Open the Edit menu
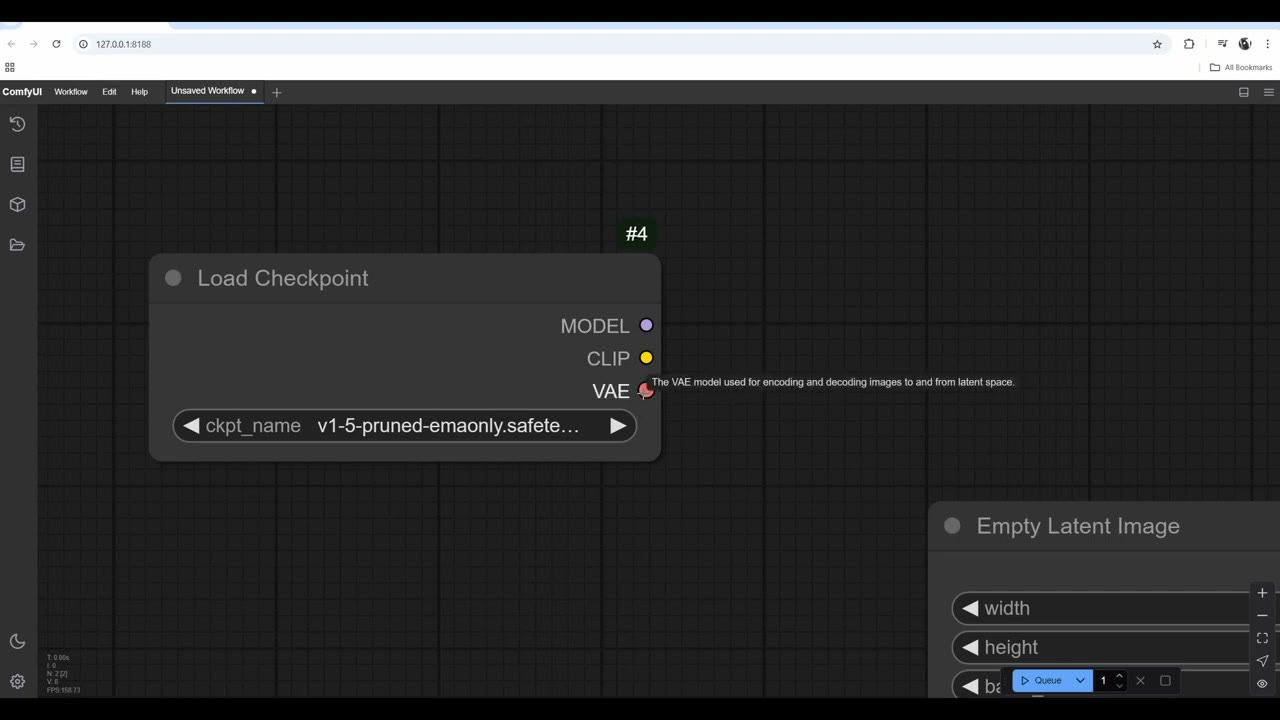The image size is (1280, 720). coord(109,92)
